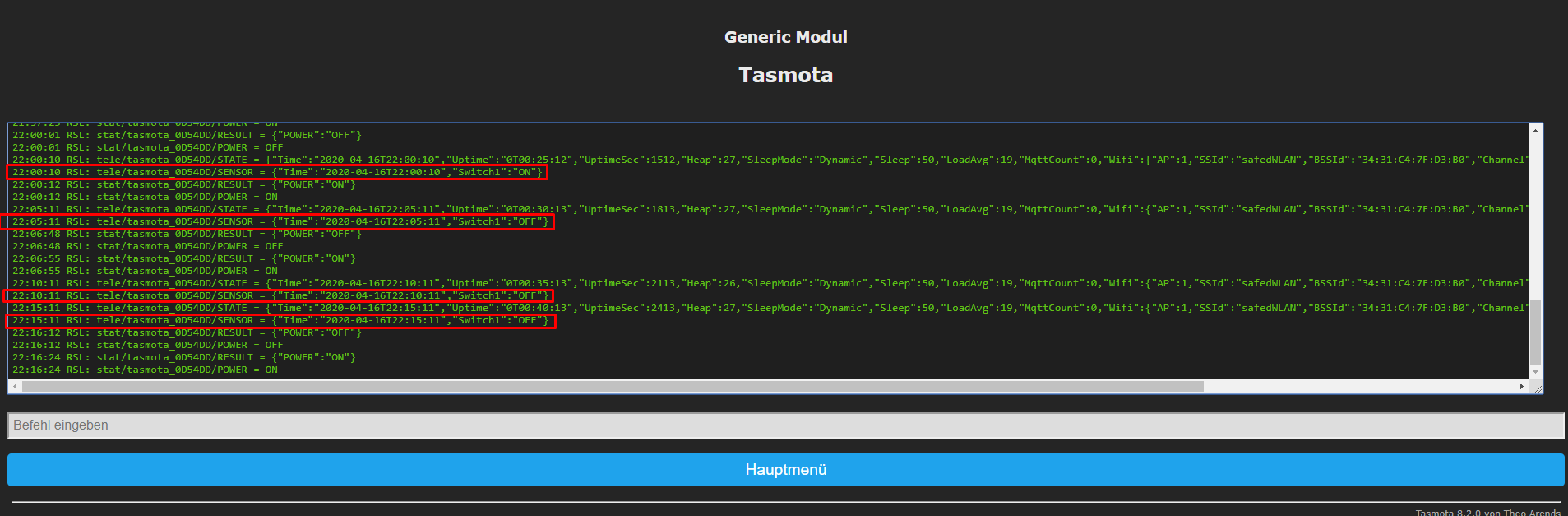Click horizontal scrollbar left arrow
The image size is (1568, 516).
click(15, 386)
